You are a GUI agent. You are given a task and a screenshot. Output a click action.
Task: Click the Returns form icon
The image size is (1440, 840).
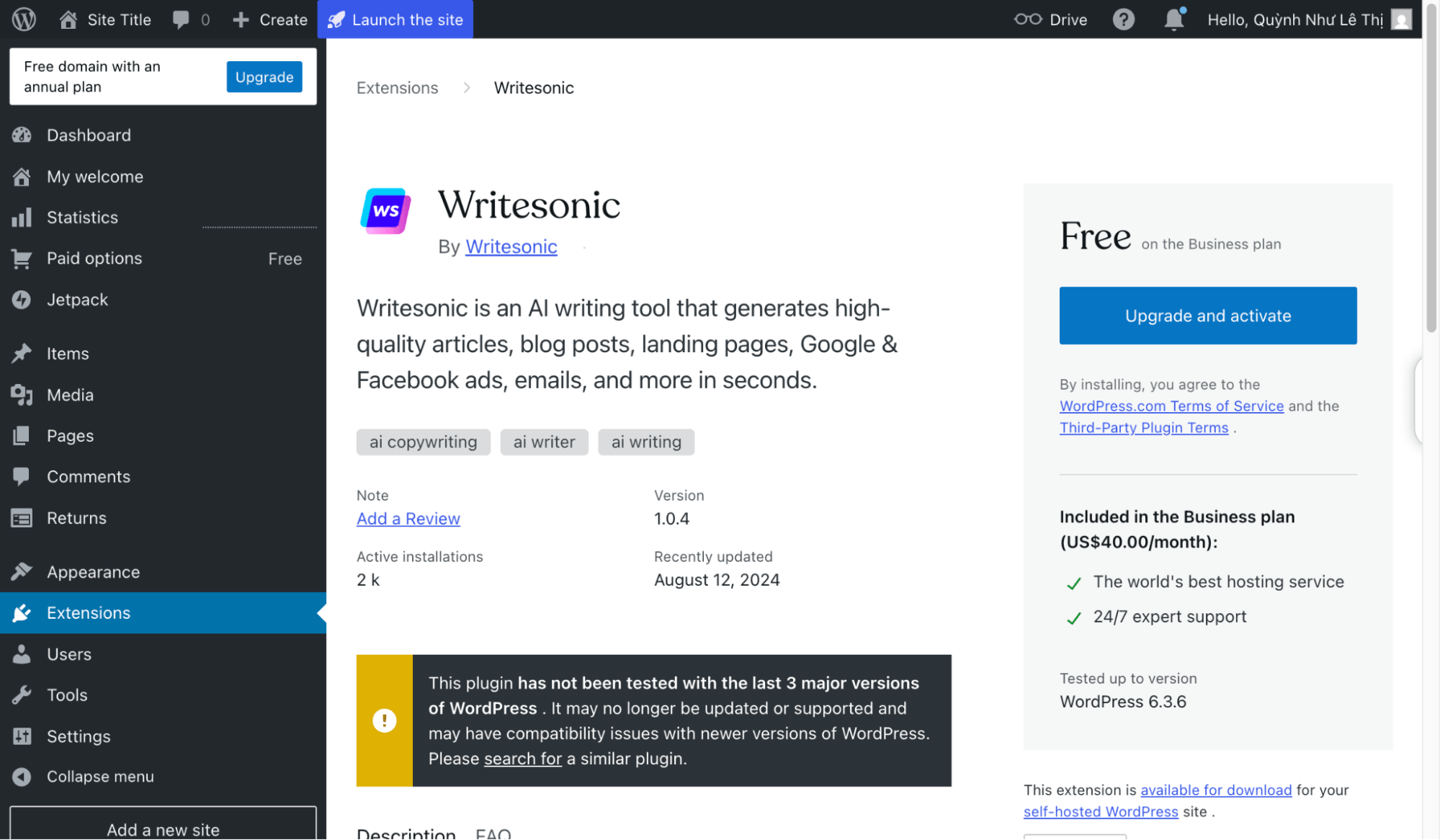click(x=22, y=518)
